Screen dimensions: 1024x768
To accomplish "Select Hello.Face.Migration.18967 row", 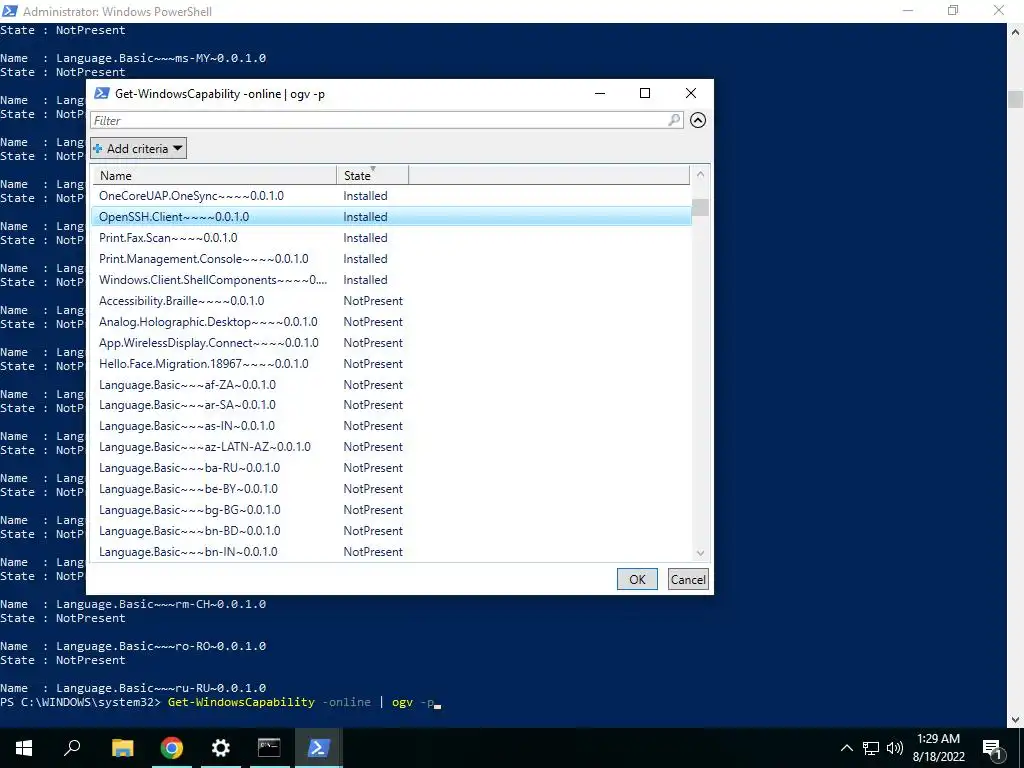I will (x=392, y=364).
